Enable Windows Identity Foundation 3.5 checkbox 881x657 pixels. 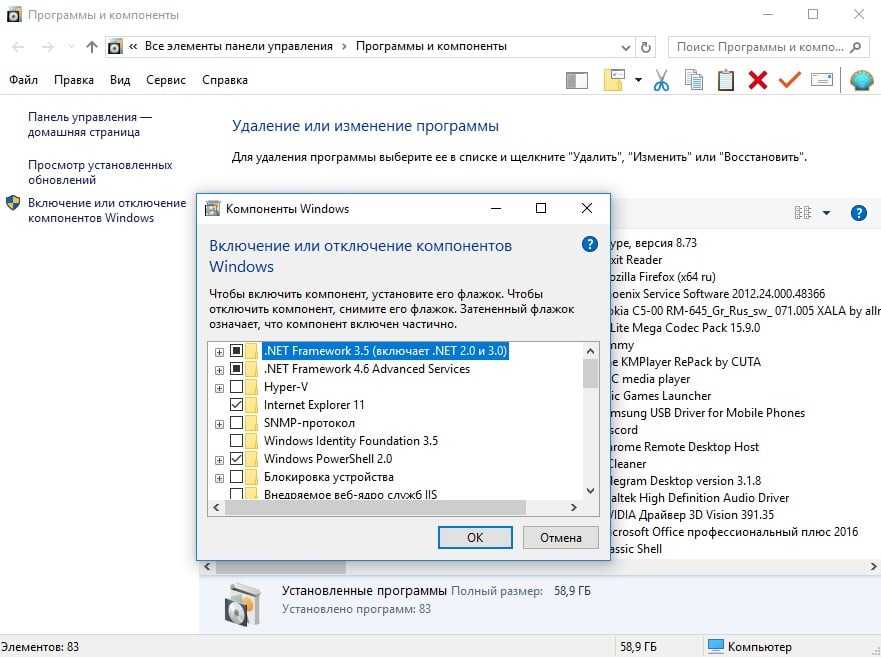(x=237, y=441)
